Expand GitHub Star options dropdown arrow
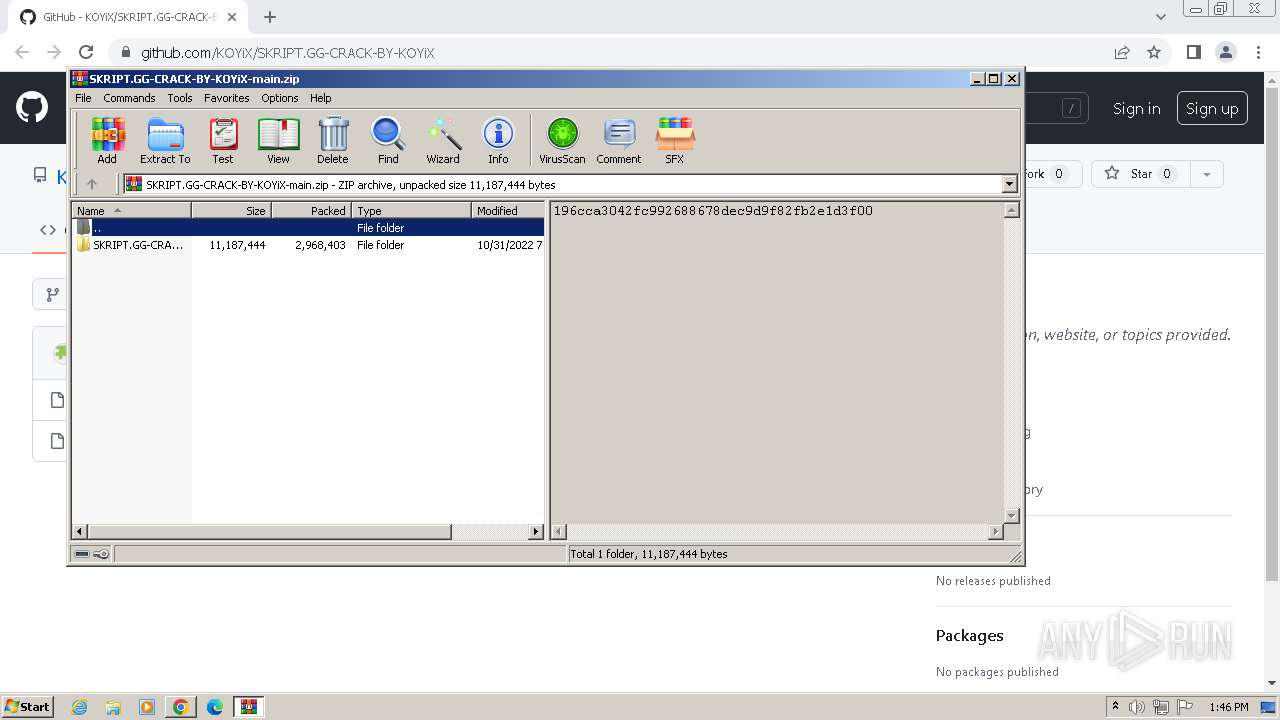This screenshot has height=720, width=1280. pos(1207,174)
